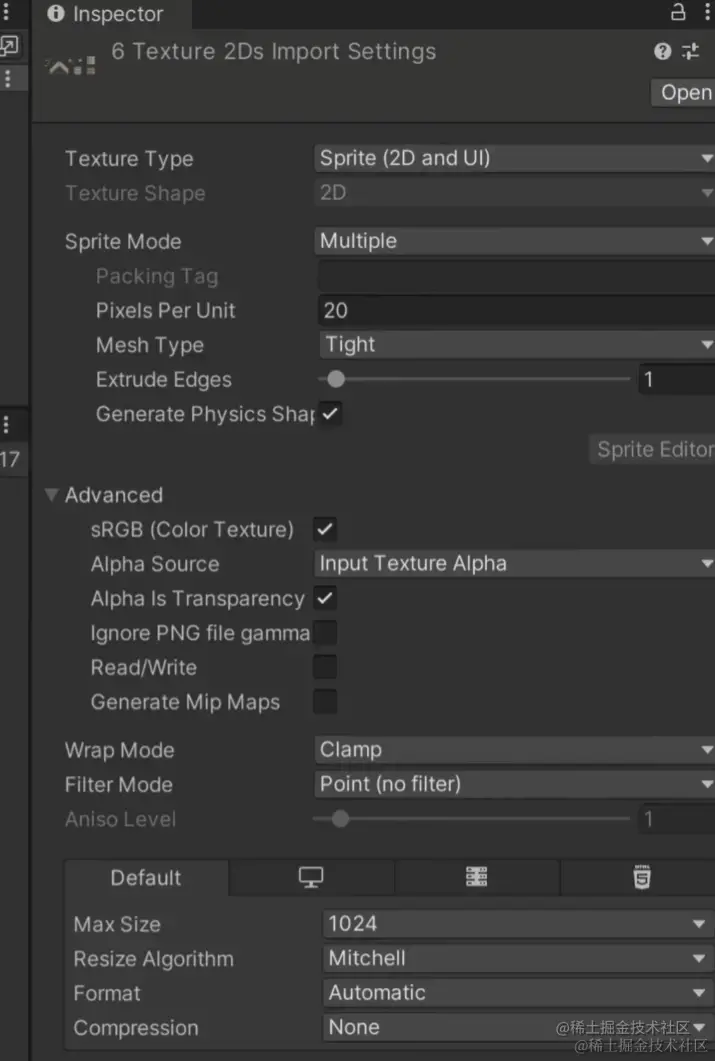Screen dimensions: 715x1061
Task: Enable the Read/Write checkbox
Action: [325, 667]
